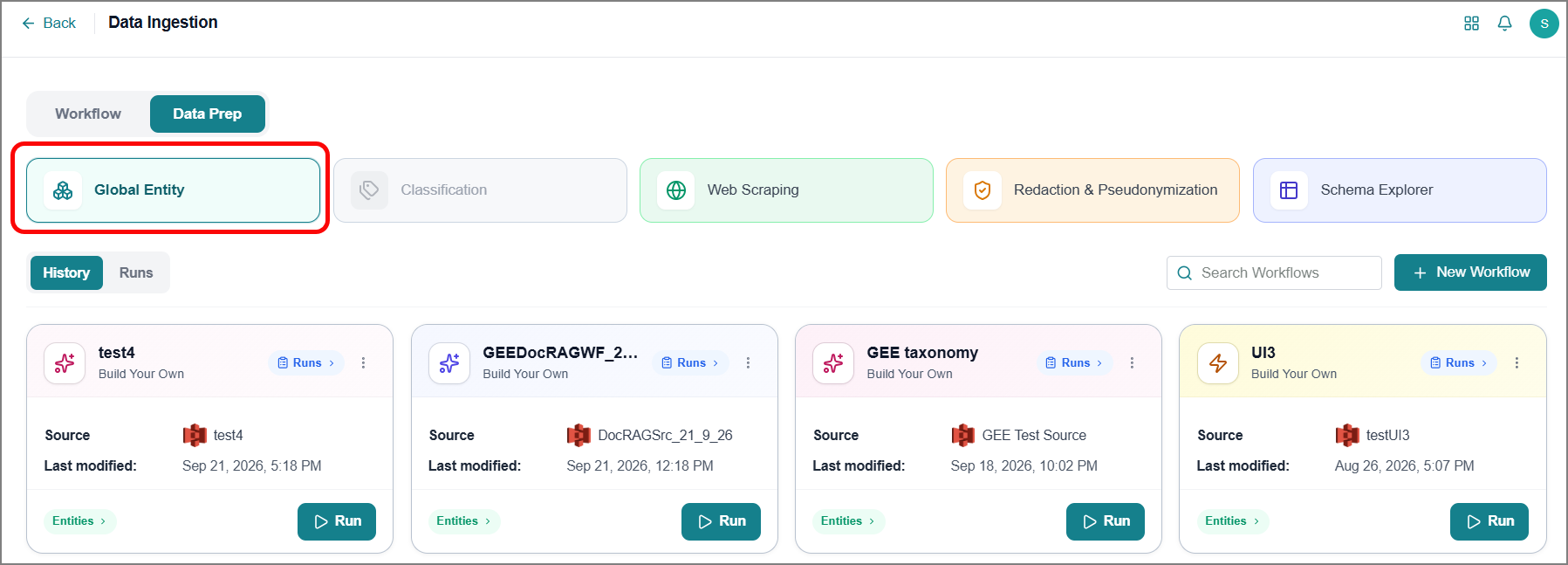1568x565 pixels.
Task: Click the Classification card
Action: pyautogui.click(x=480, y=190)
